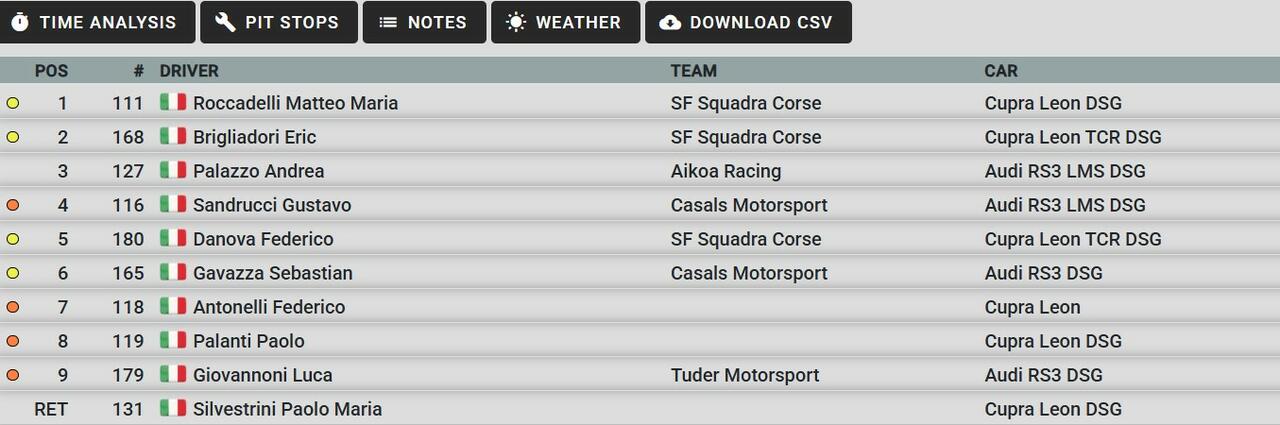Click the stopwatch icon on Time Analysis
This screenshot has height=425, width=1280.
tap(20, 22)
